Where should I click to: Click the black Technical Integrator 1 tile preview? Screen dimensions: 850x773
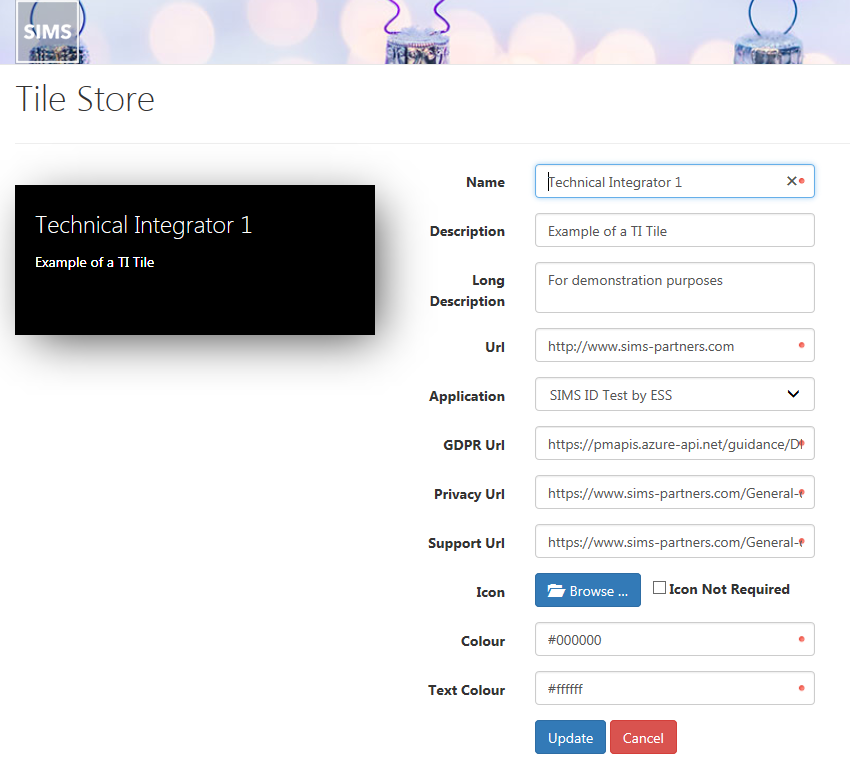pos(195,260)
